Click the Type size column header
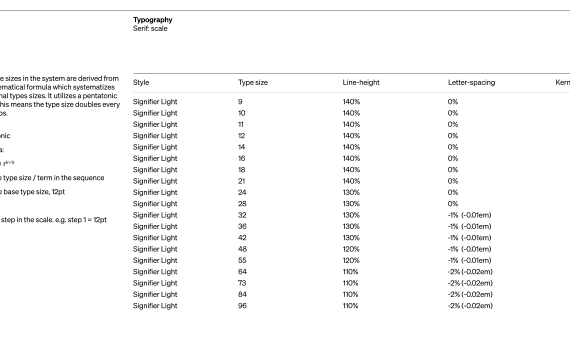 pos(253,83)
